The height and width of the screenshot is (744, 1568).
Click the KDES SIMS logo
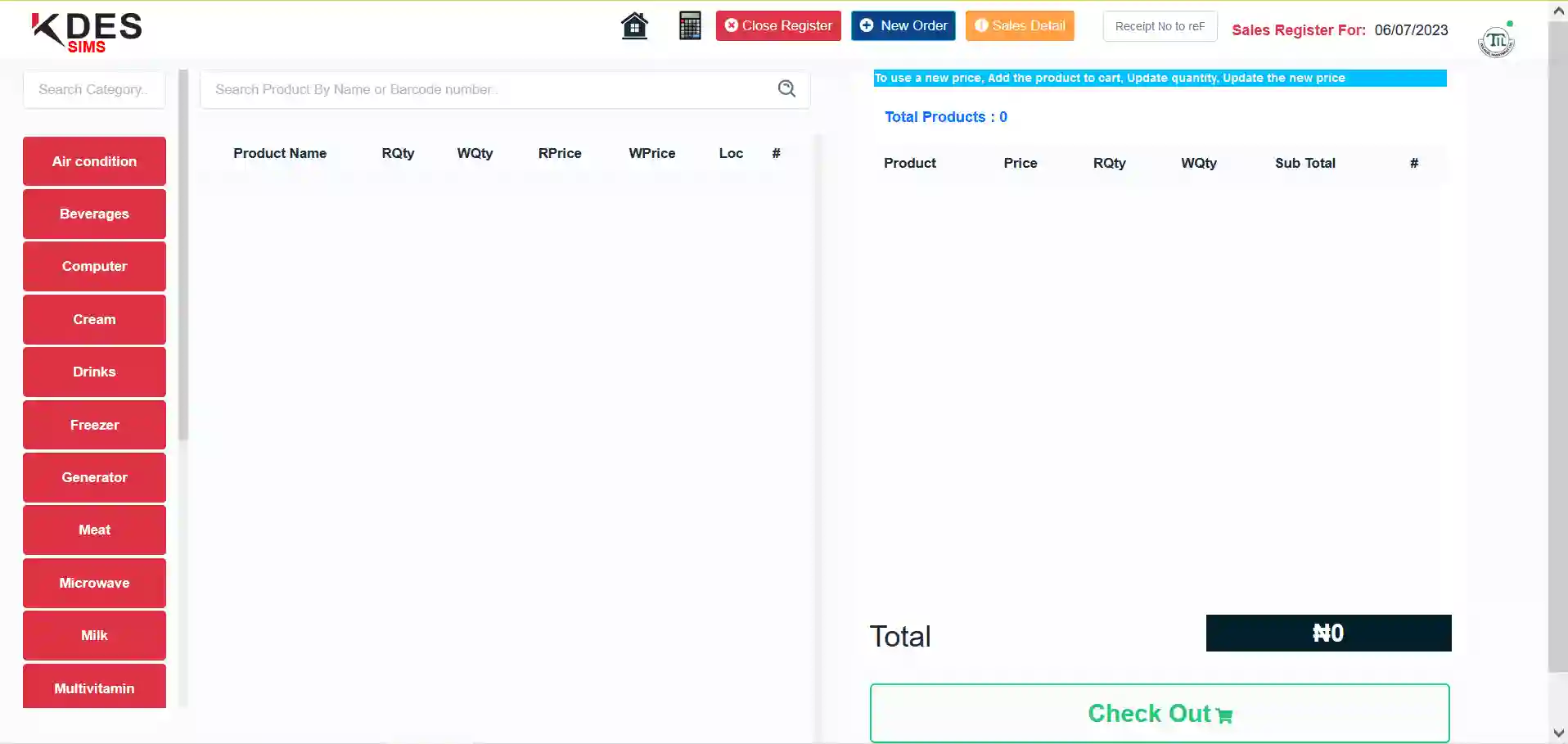tap(87, 33)
